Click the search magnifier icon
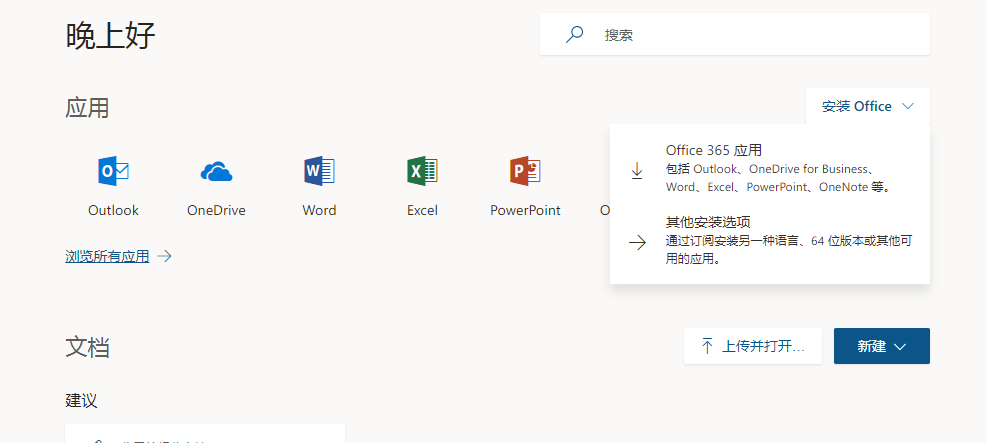986x443 pixels. [574, 34]
